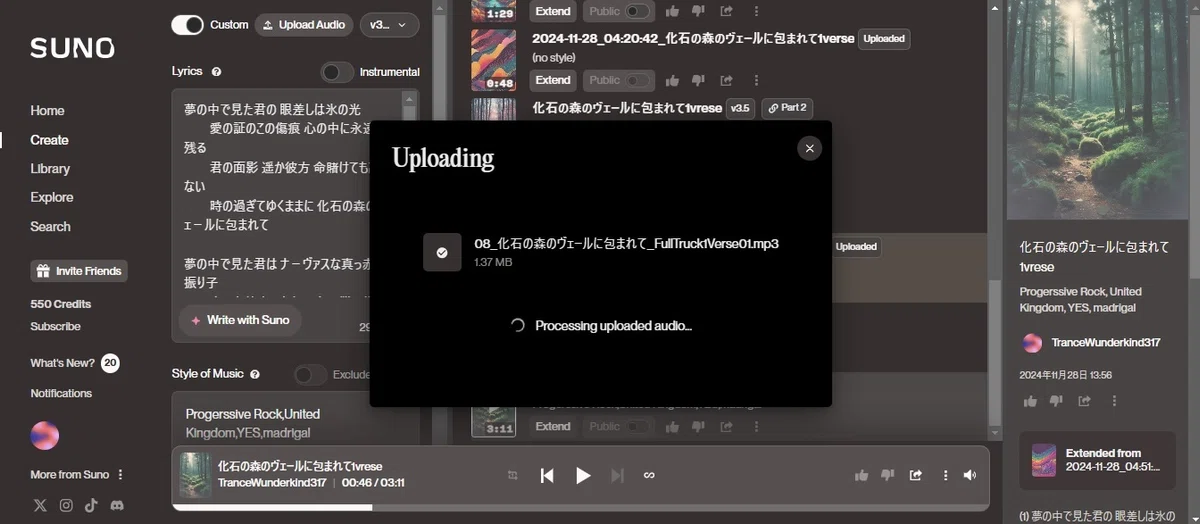Click the Part 2 link badge
This screenshot has height=524, width=1200.
(x=787, y=108)
